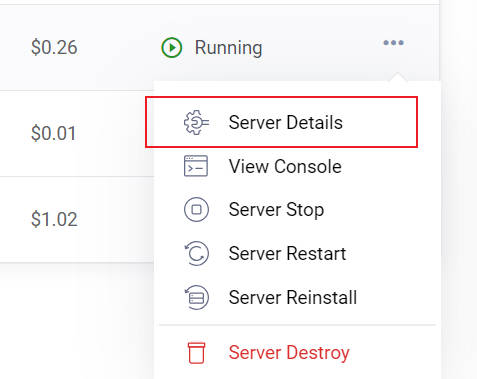Click the square stop icon
Viewport: 477px width, 379px height.
tap(196, 210)
